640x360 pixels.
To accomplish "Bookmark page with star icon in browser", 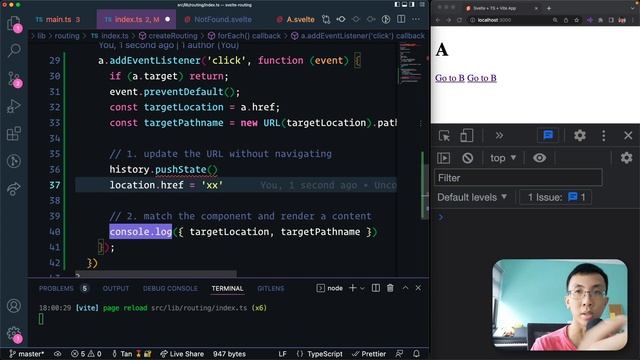I will [576, 20].
